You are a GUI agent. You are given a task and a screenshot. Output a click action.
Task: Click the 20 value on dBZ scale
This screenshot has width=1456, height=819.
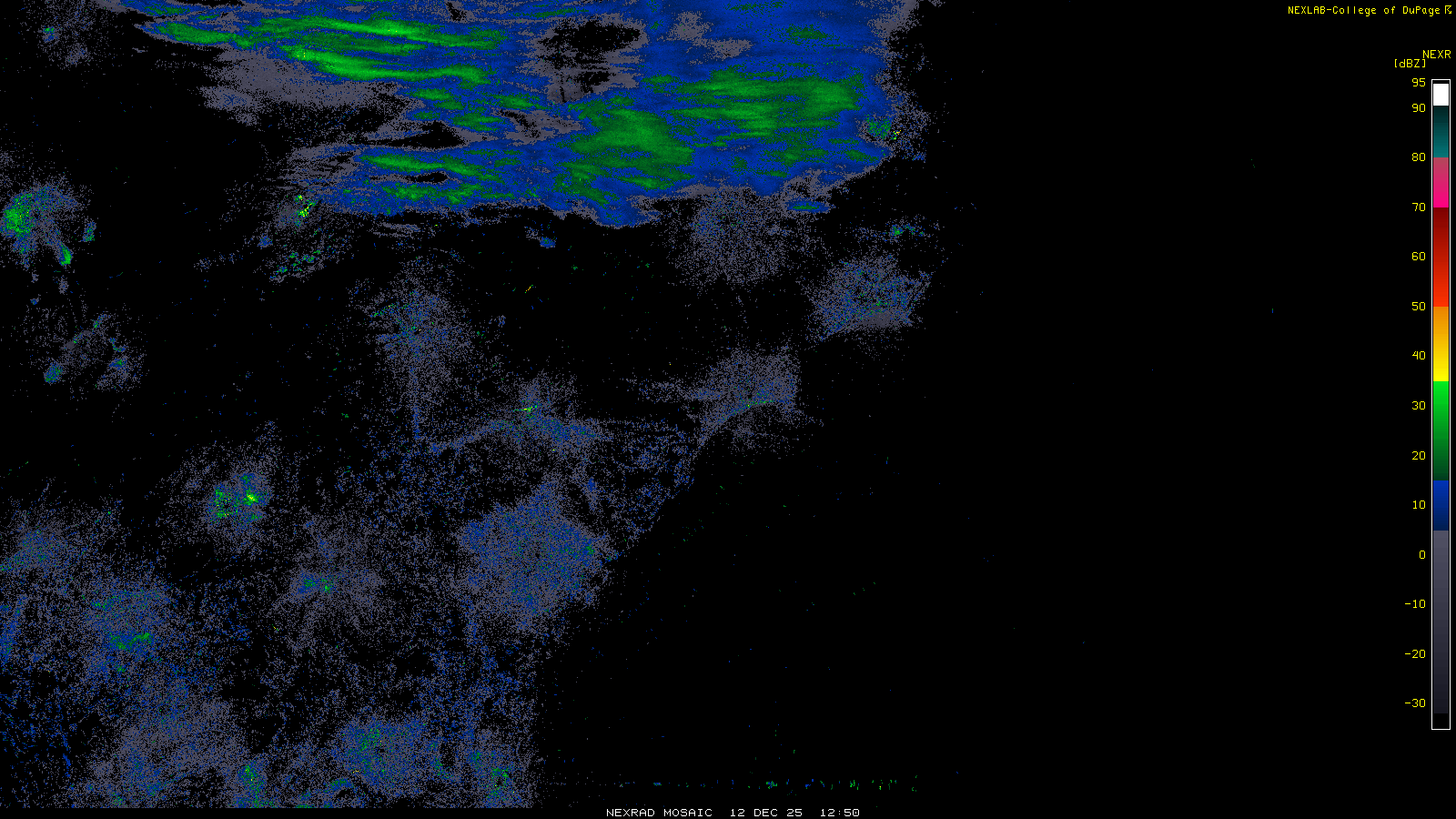[1419, 456]
